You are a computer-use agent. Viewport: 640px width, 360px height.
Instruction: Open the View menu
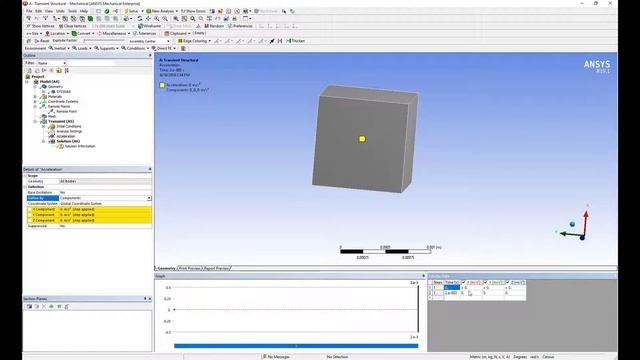coord(49,11)
